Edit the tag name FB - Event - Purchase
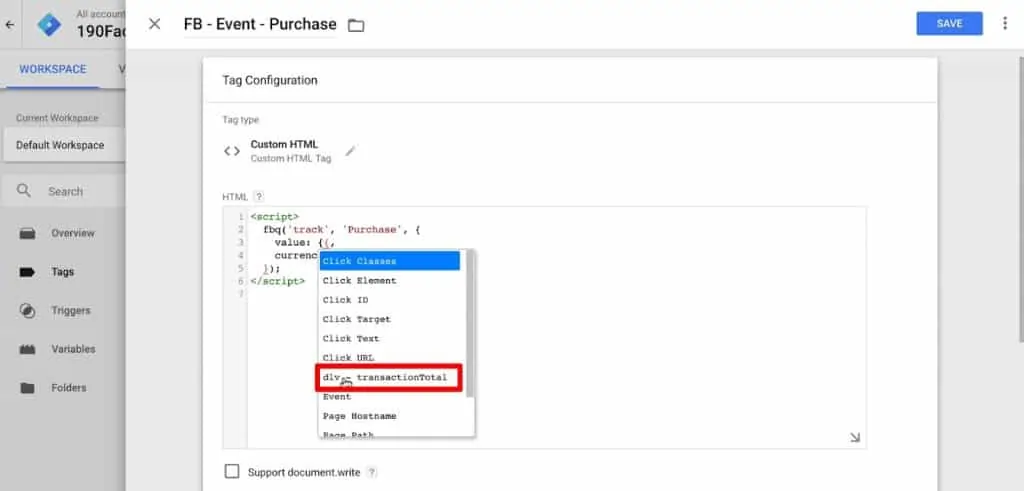The image size is (1024, 491). (x=260, y=24)
